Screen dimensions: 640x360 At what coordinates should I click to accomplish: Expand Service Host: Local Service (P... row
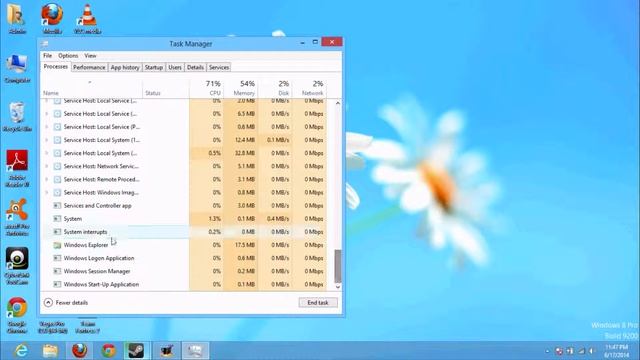point(47,127)
